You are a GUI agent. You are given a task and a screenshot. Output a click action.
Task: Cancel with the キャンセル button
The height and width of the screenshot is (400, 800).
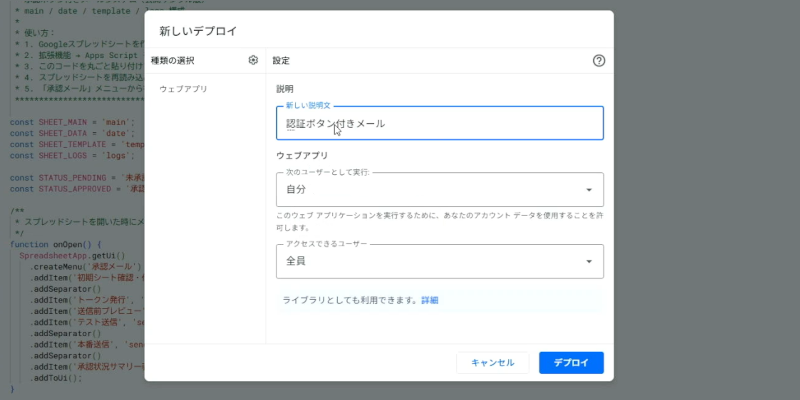pos(492,363)
